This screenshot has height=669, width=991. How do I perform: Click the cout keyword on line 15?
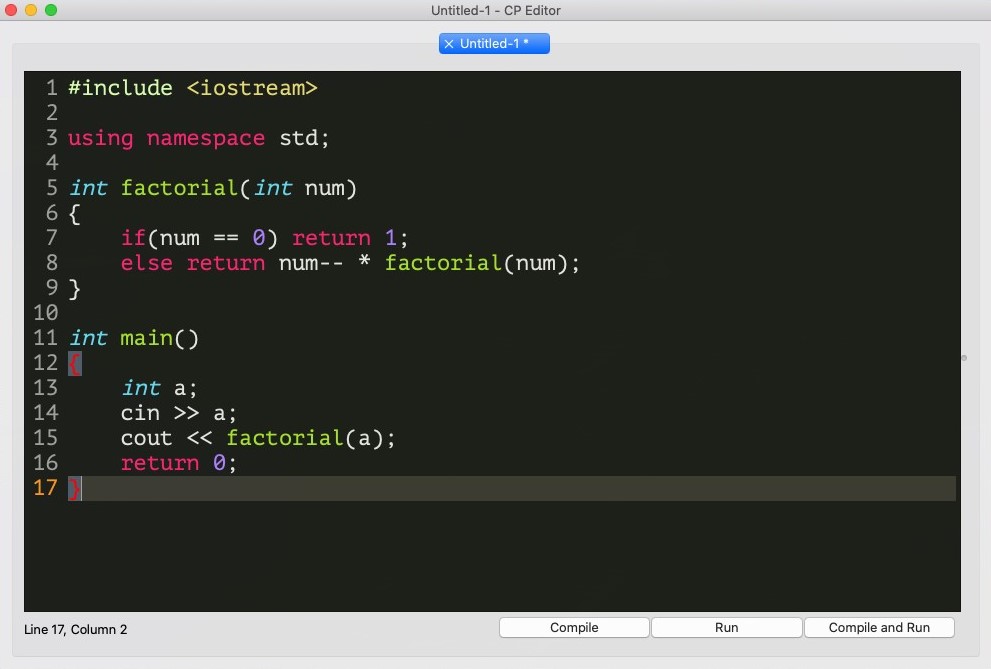coord(147,438)
